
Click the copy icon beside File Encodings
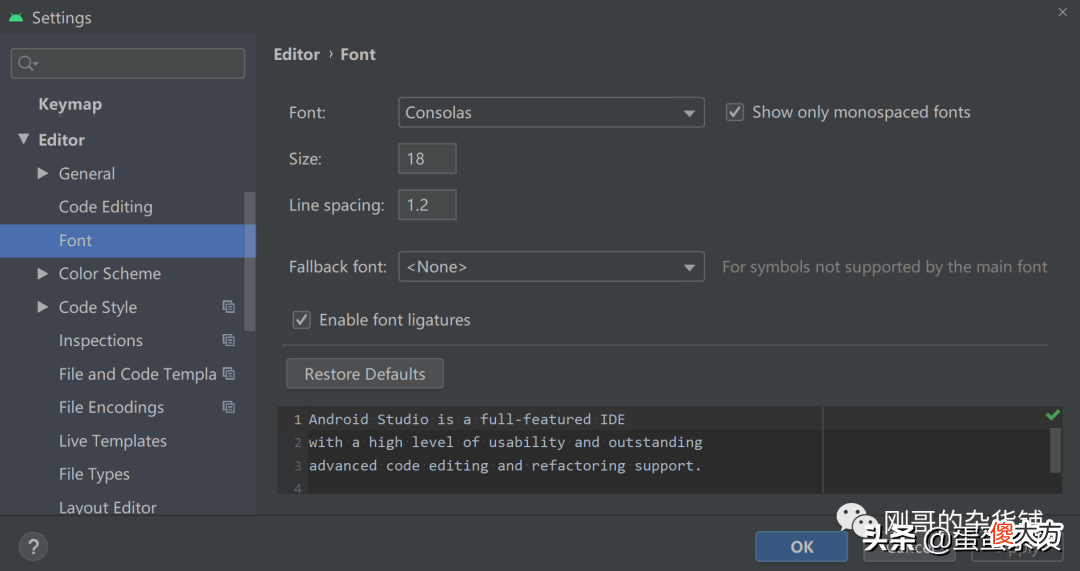[x=229, y=406]
